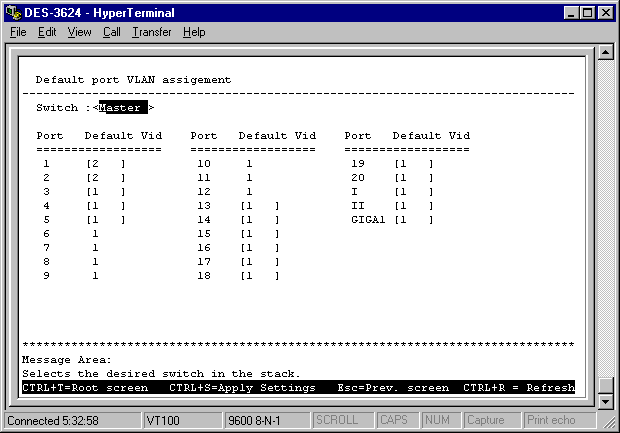Open the View menu
Image resolution: width=620 pixels, height=433 pixels.
pos(79,32)
